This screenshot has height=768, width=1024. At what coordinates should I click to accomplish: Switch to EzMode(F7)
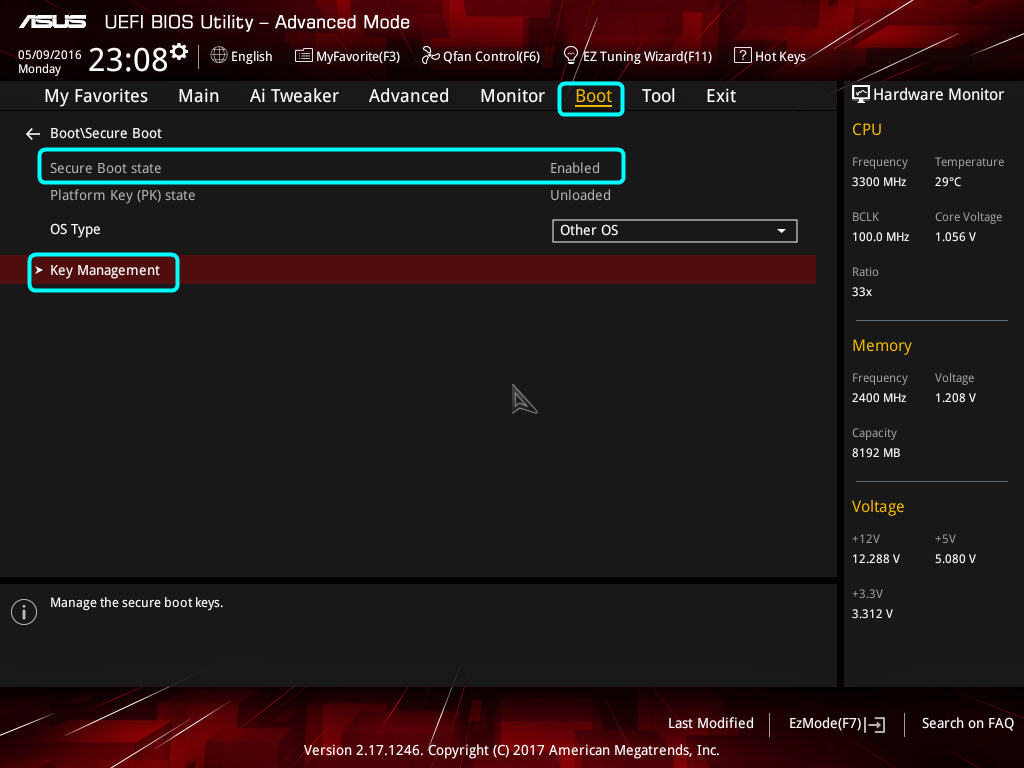825,724
